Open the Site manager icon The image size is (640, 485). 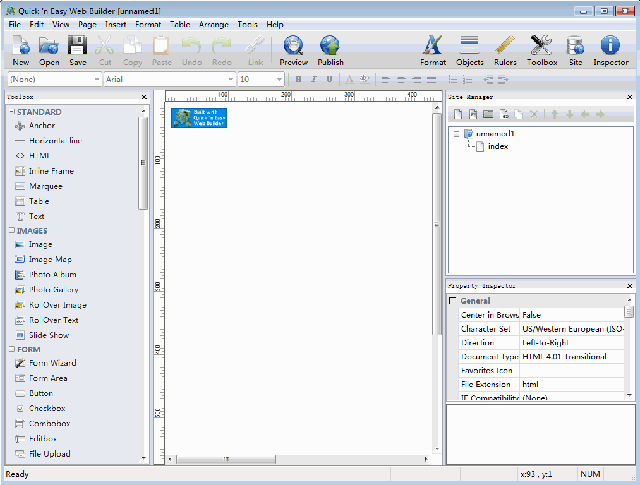pyautogui.click(x=575, y=50)
